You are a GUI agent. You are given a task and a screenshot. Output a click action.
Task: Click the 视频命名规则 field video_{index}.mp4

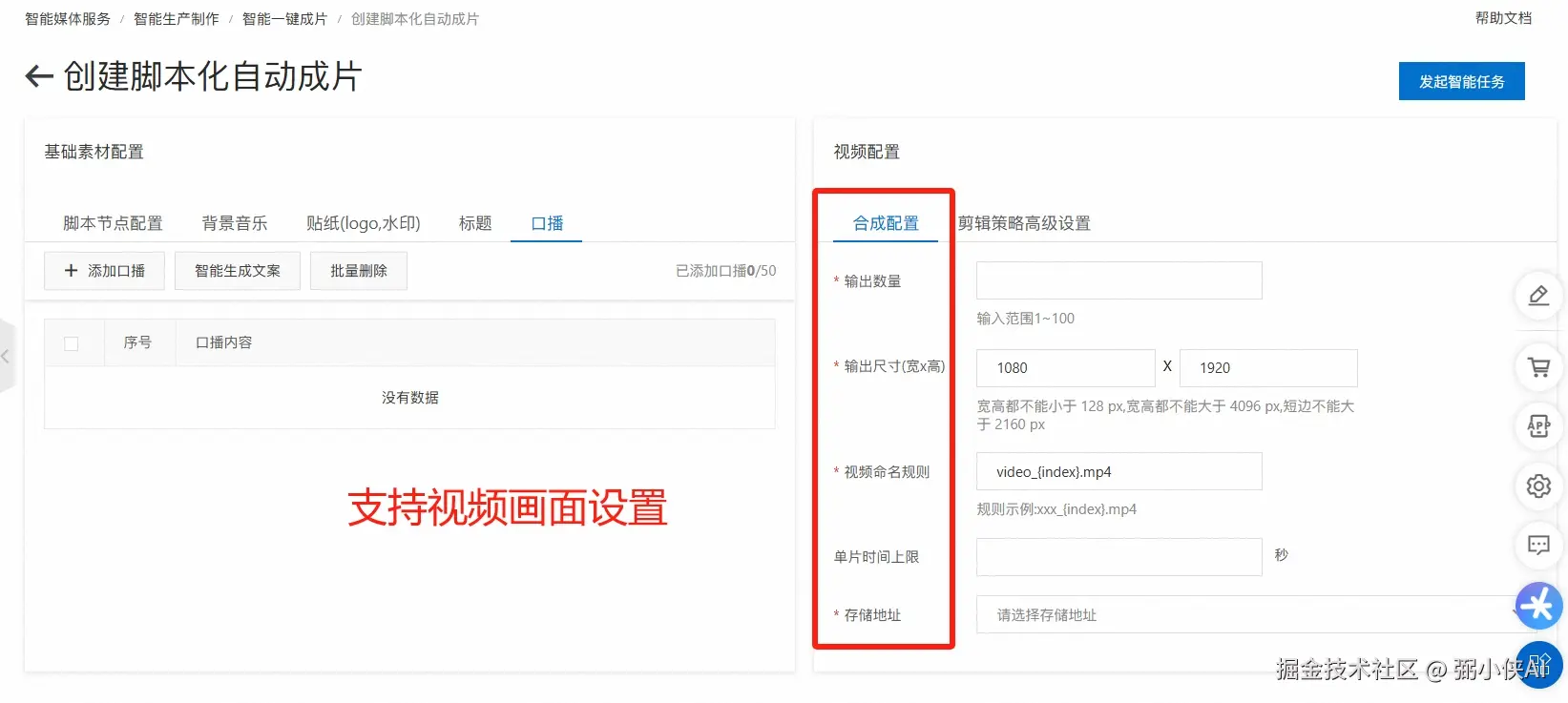[1119, 471]
